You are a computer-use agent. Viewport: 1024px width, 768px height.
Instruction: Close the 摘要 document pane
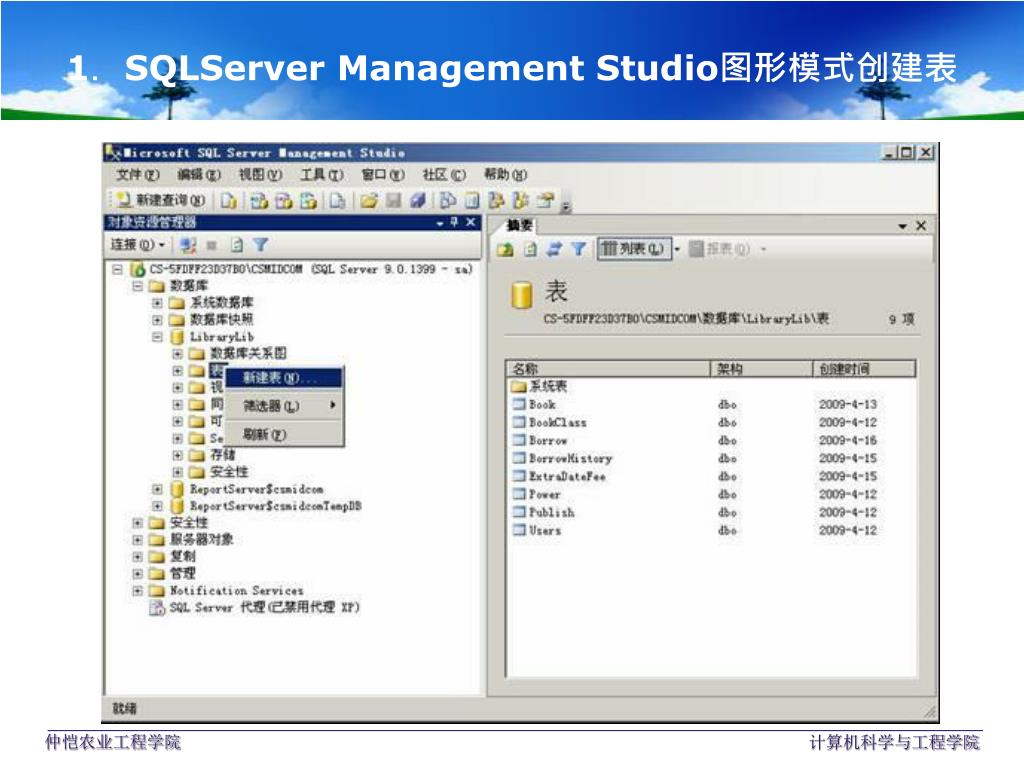921,226
